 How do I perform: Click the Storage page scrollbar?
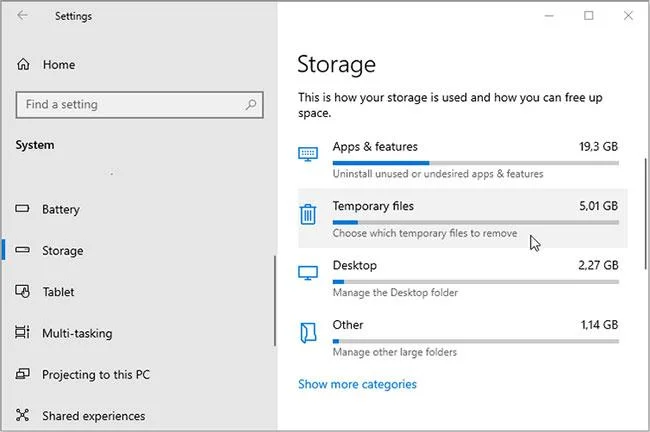[645, 214]
